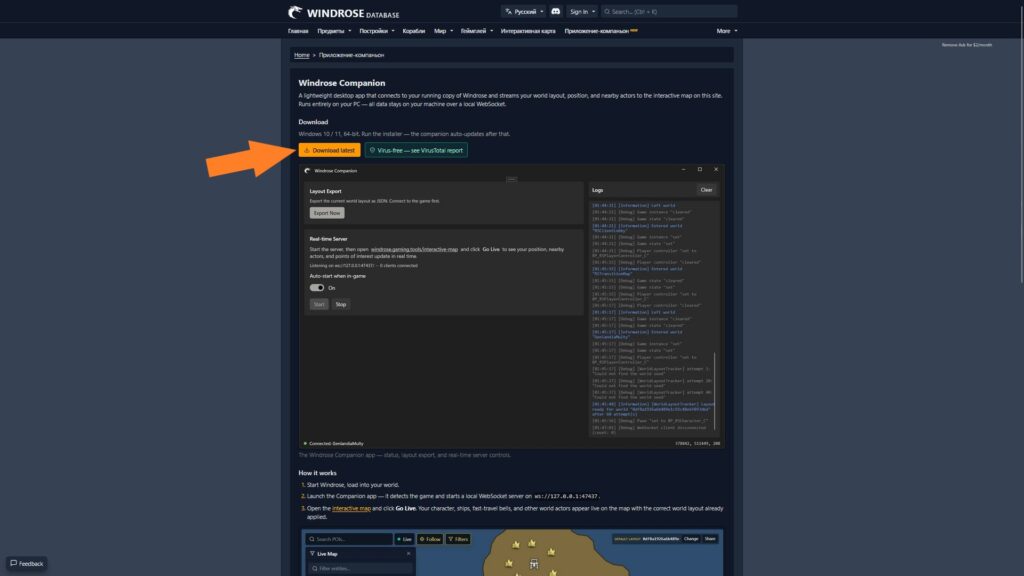Image resolution: width=1024 pixels, height=576 pixels.
Task: Click the NEW badge beside Приложение-компаньон
Action: 634,30
